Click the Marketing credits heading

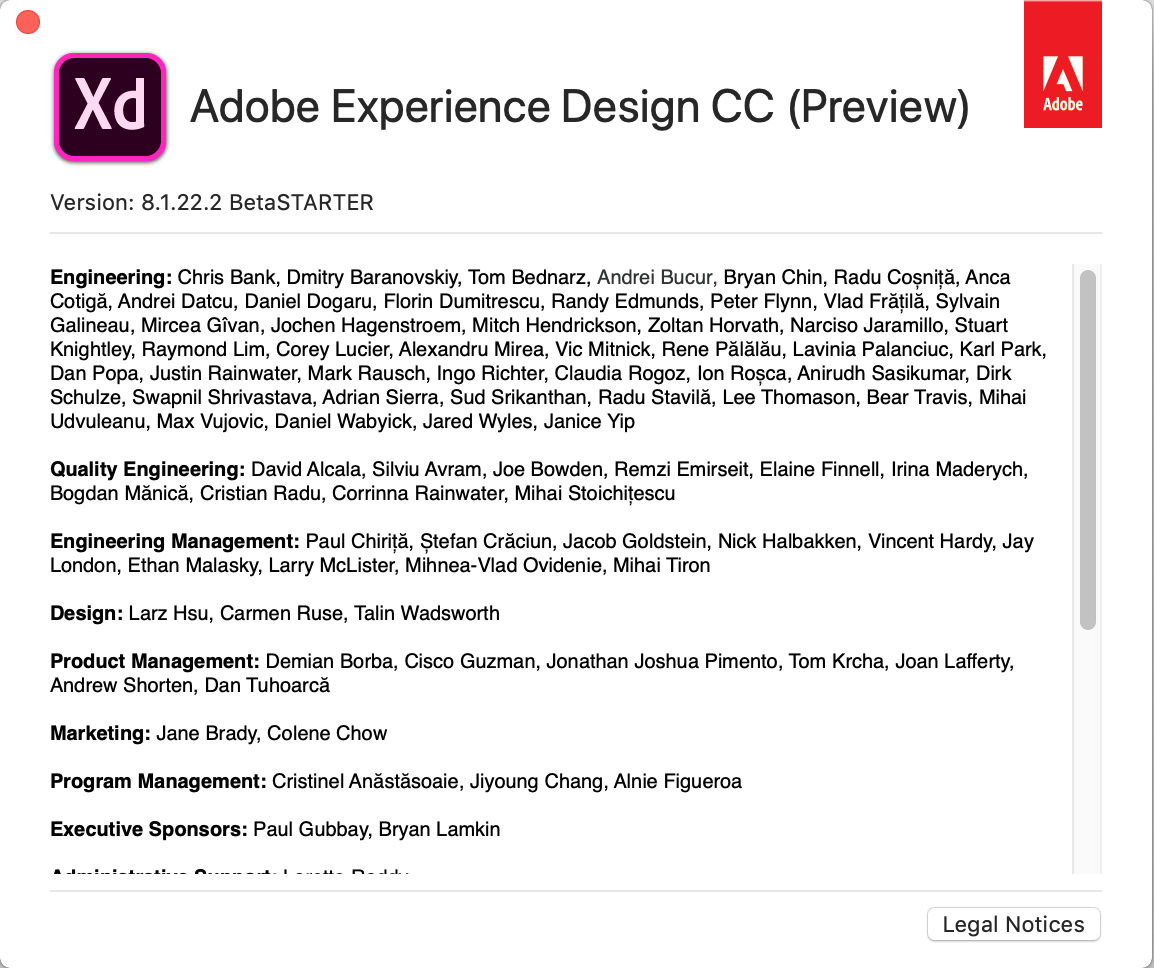point(100,733)
